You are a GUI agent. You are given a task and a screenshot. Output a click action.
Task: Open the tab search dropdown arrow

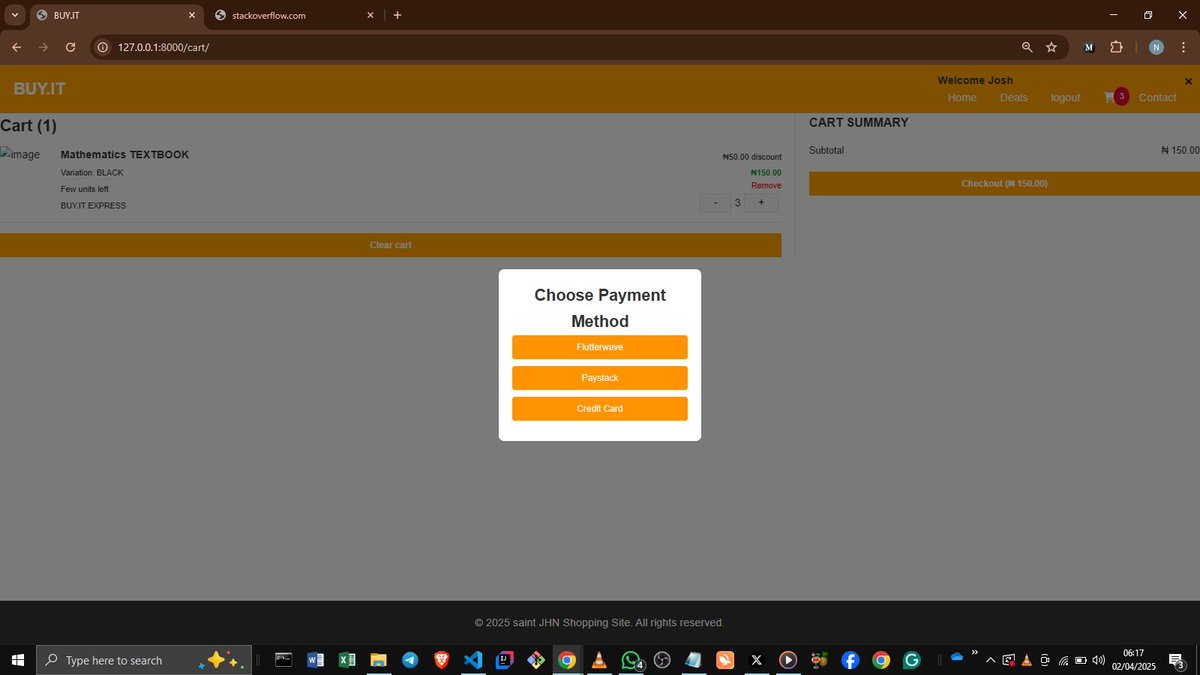tap(15, 15)
